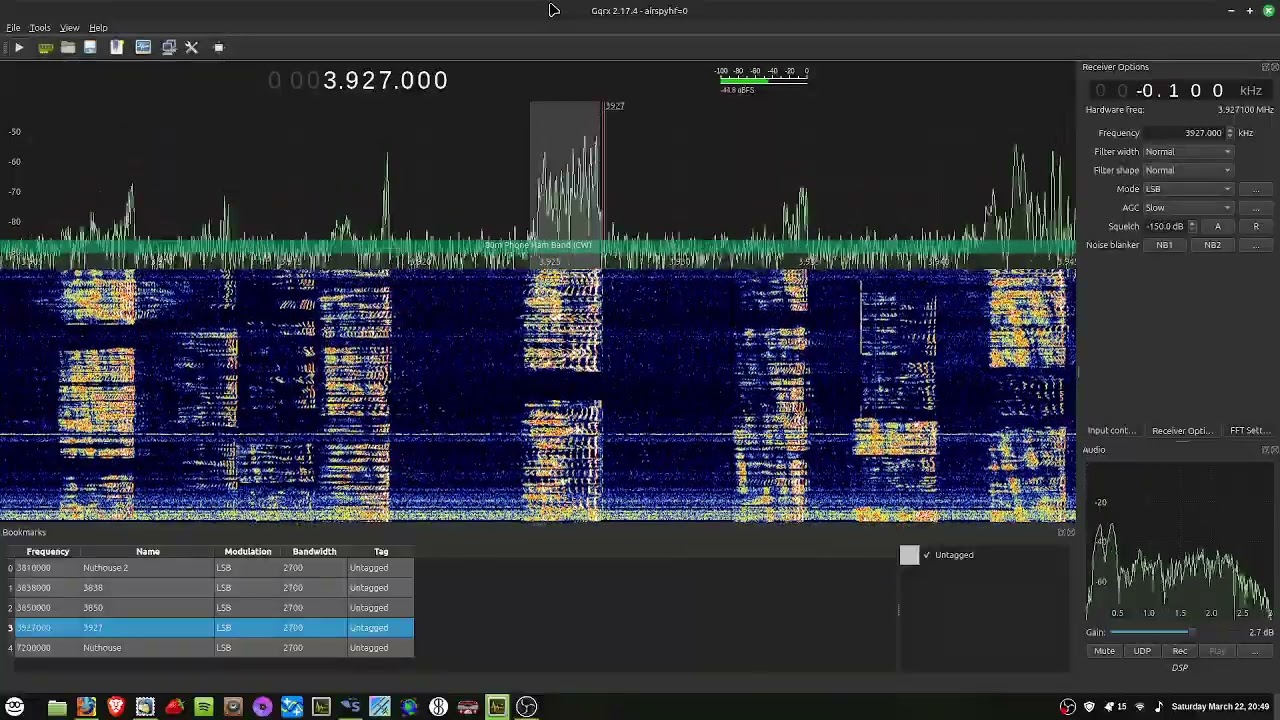Screen dimensions: 1280x720
Task: Launch Firefox from the taskbar
Action: point(86,707)
